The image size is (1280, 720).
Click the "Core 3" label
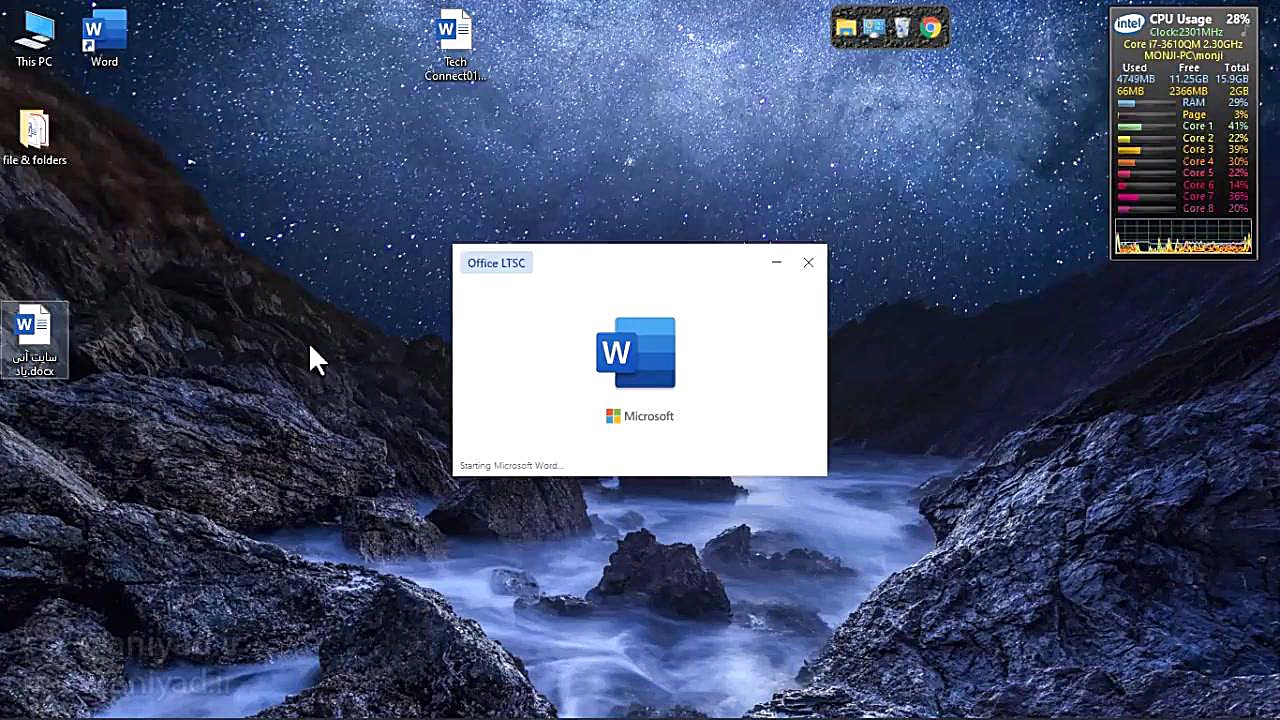click(x=1198, y=150)
